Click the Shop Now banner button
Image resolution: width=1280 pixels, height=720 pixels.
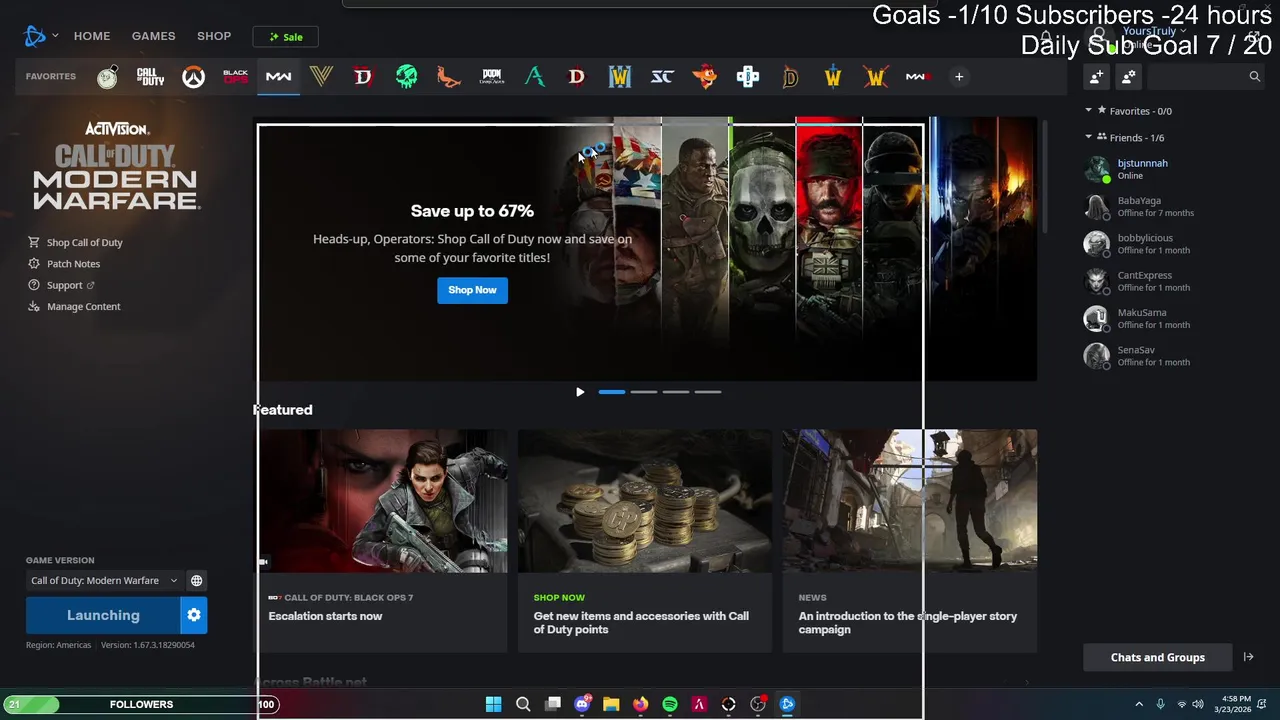coord(472,290)
